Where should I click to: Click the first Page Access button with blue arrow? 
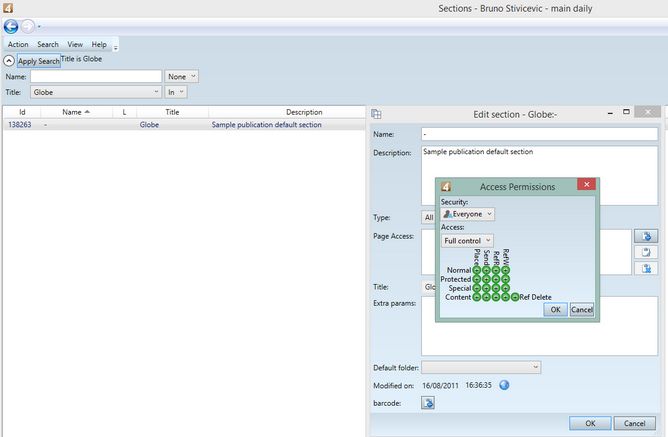click(646, 236)
